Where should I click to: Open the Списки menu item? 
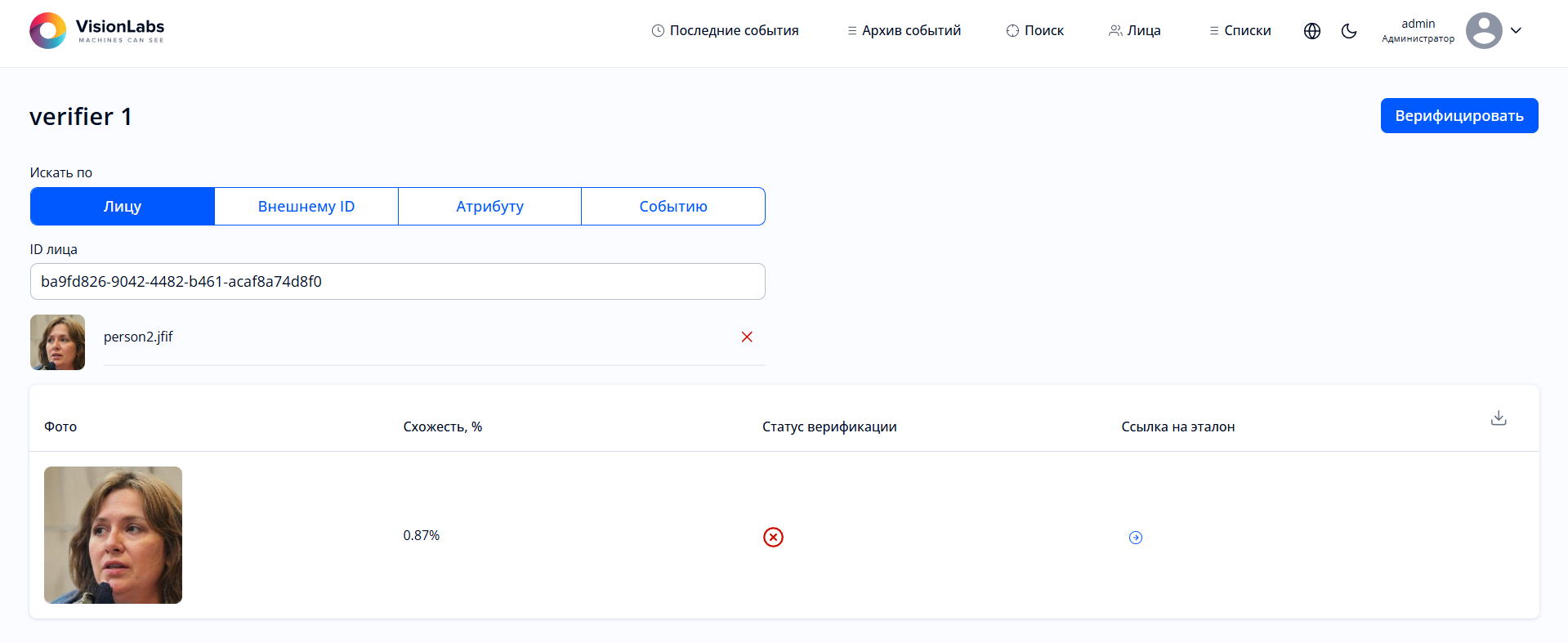click(1240, 31)
